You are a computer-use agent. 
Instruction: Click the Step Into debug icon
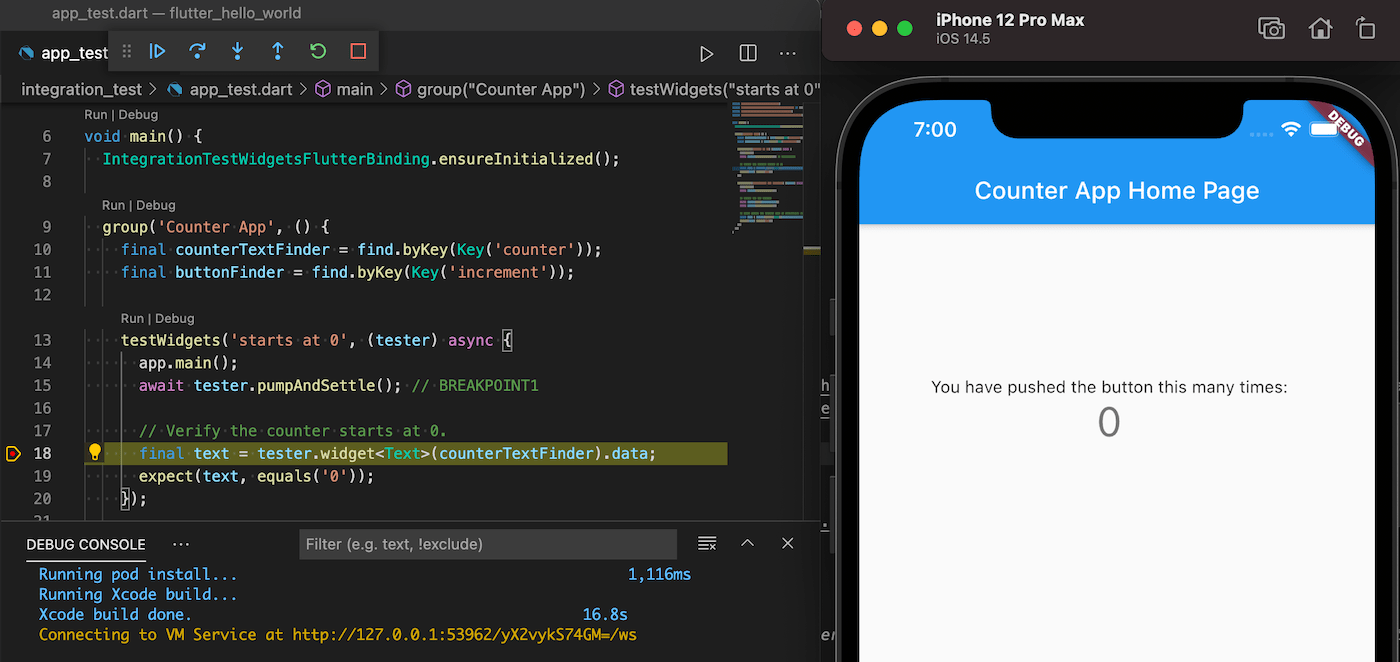pos(238,52)
